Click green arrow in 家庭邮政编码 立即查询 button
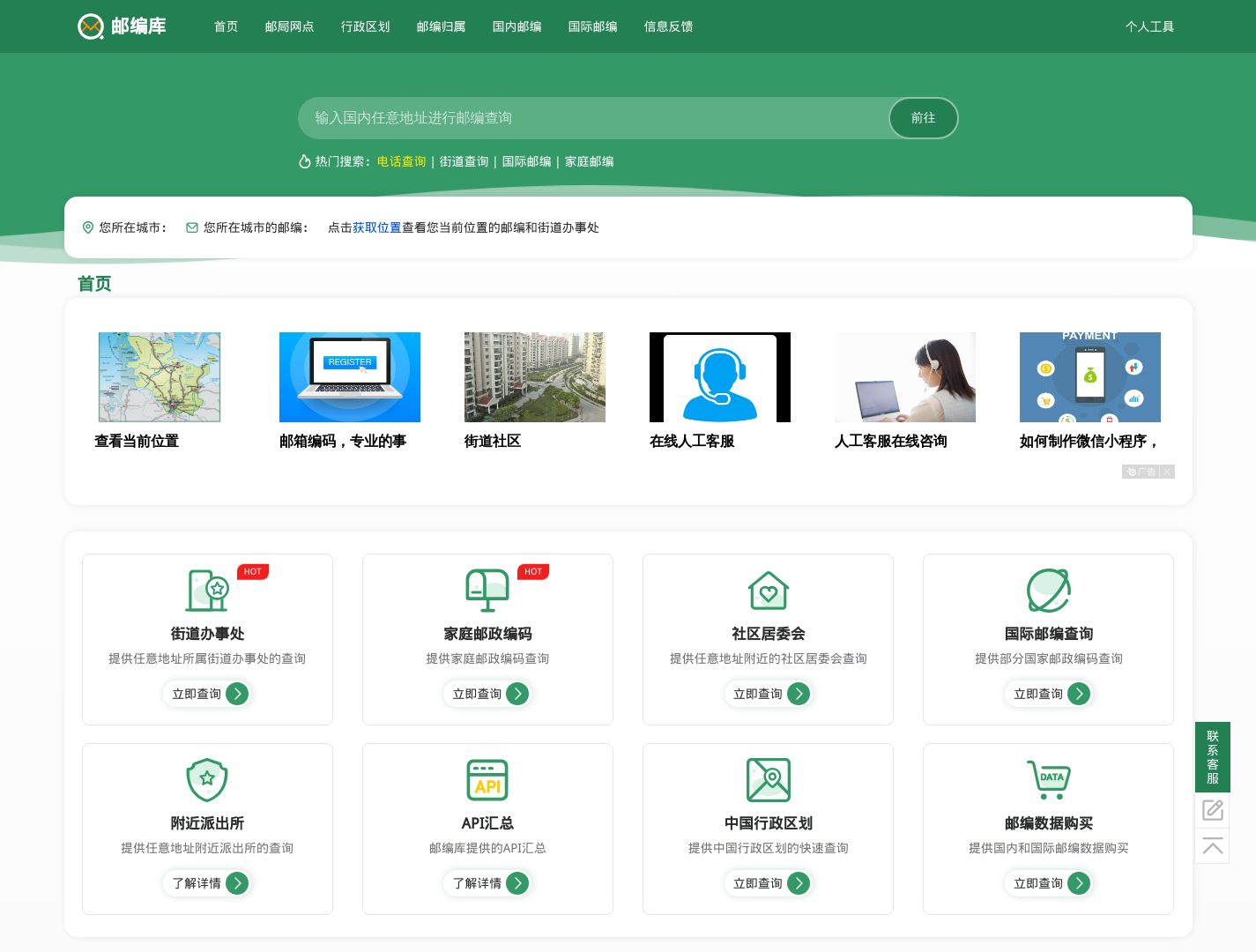Viewport: 1256px width, 952px height. pyautogui.click(x=517, y=694)
